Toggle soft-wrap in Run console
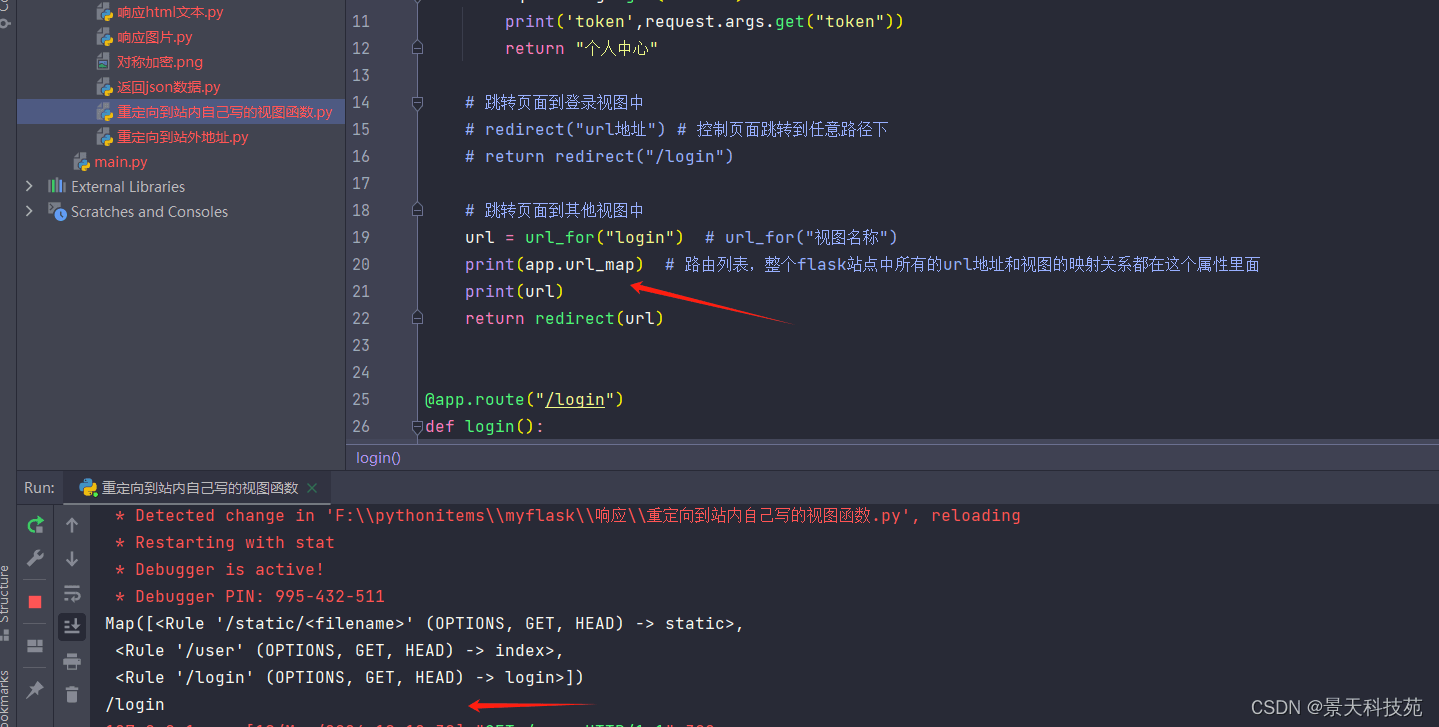The width and height of the screenshot is (1439, 727). tap(72, 592)
